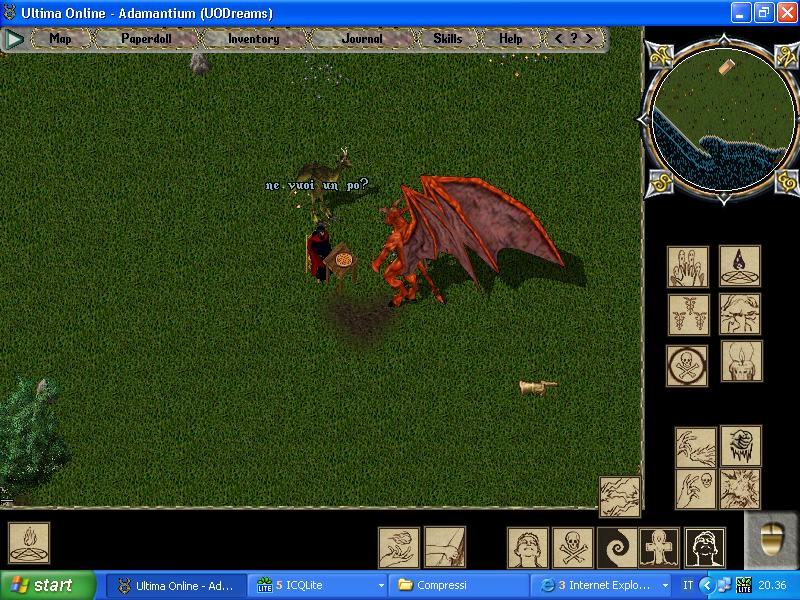Cast the orange flame over pentagram spell

[29, 543]
